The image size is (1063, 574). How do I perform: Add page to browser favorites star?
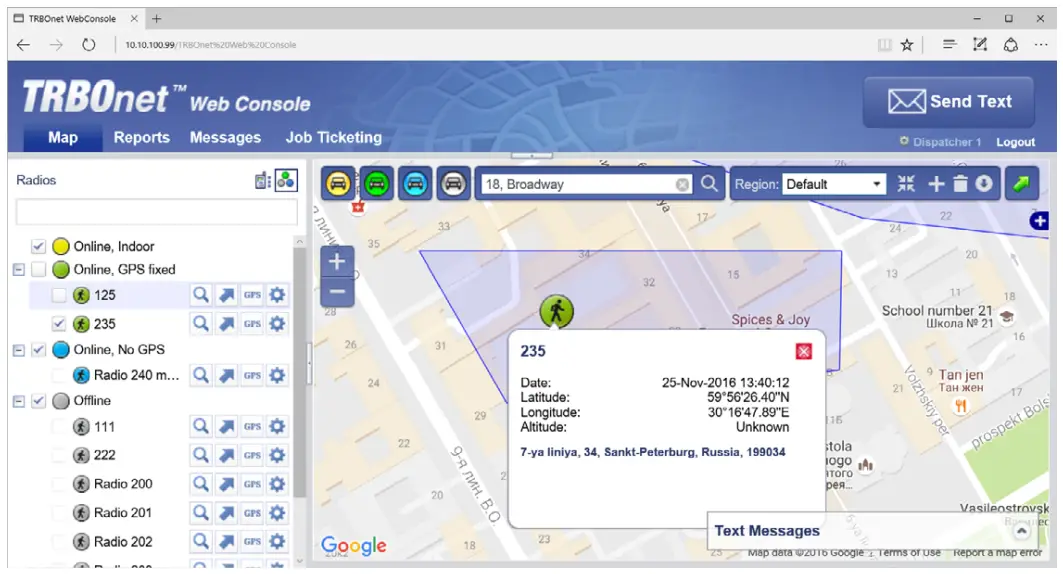click(x=907, y=45)
